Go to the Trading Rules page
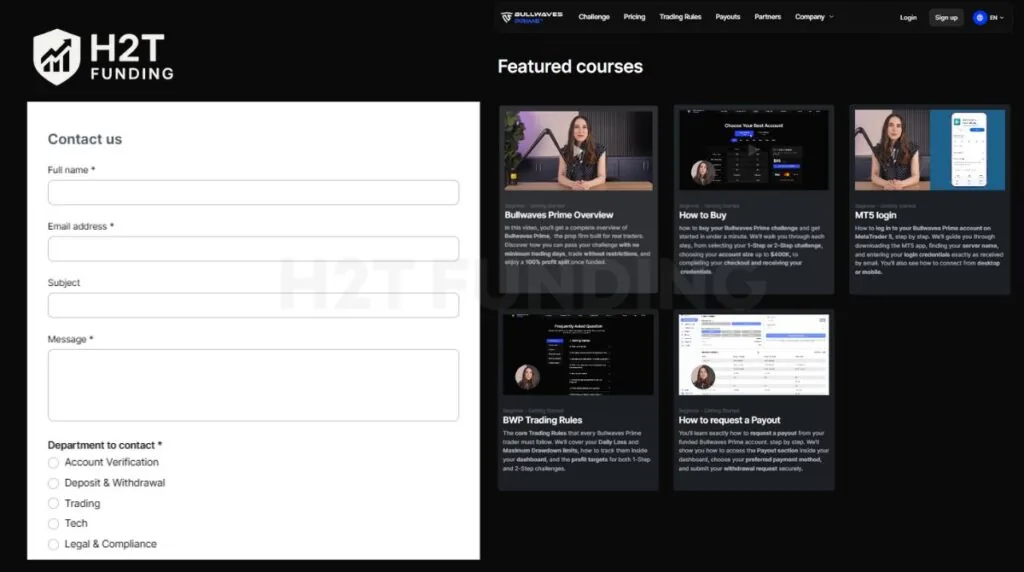 [x=680, y=17]
